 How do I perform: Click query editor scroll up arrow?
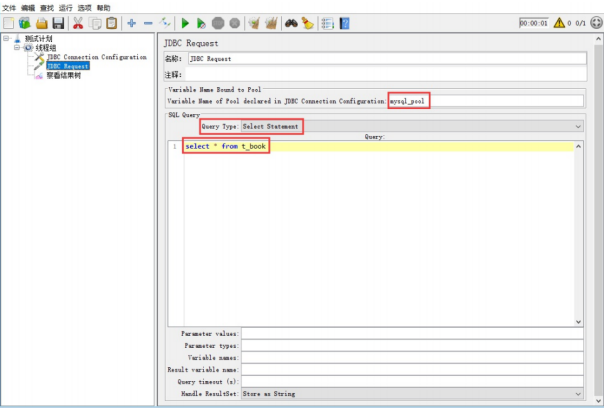[x=578, y=146]
